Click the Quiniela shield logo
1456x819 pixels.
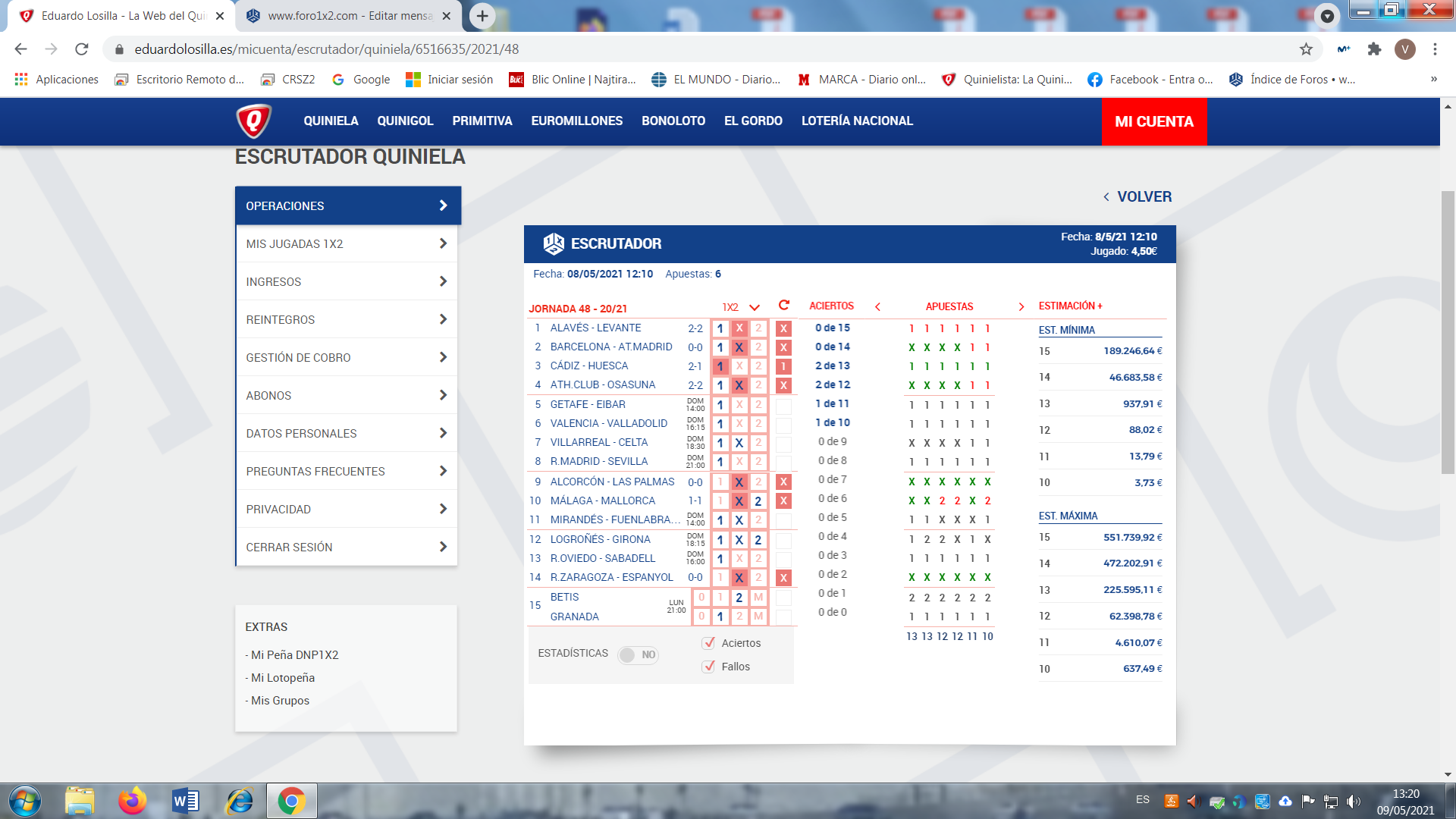click(254, 121)
